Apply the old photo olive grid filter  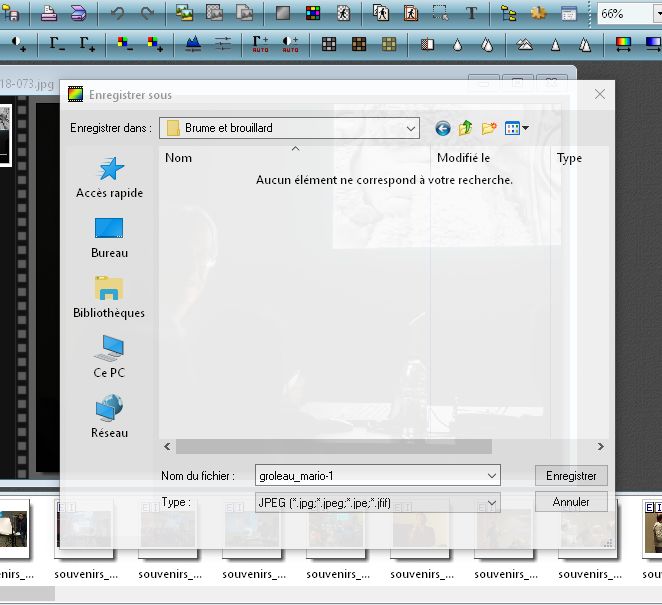[x=389, y=44]
